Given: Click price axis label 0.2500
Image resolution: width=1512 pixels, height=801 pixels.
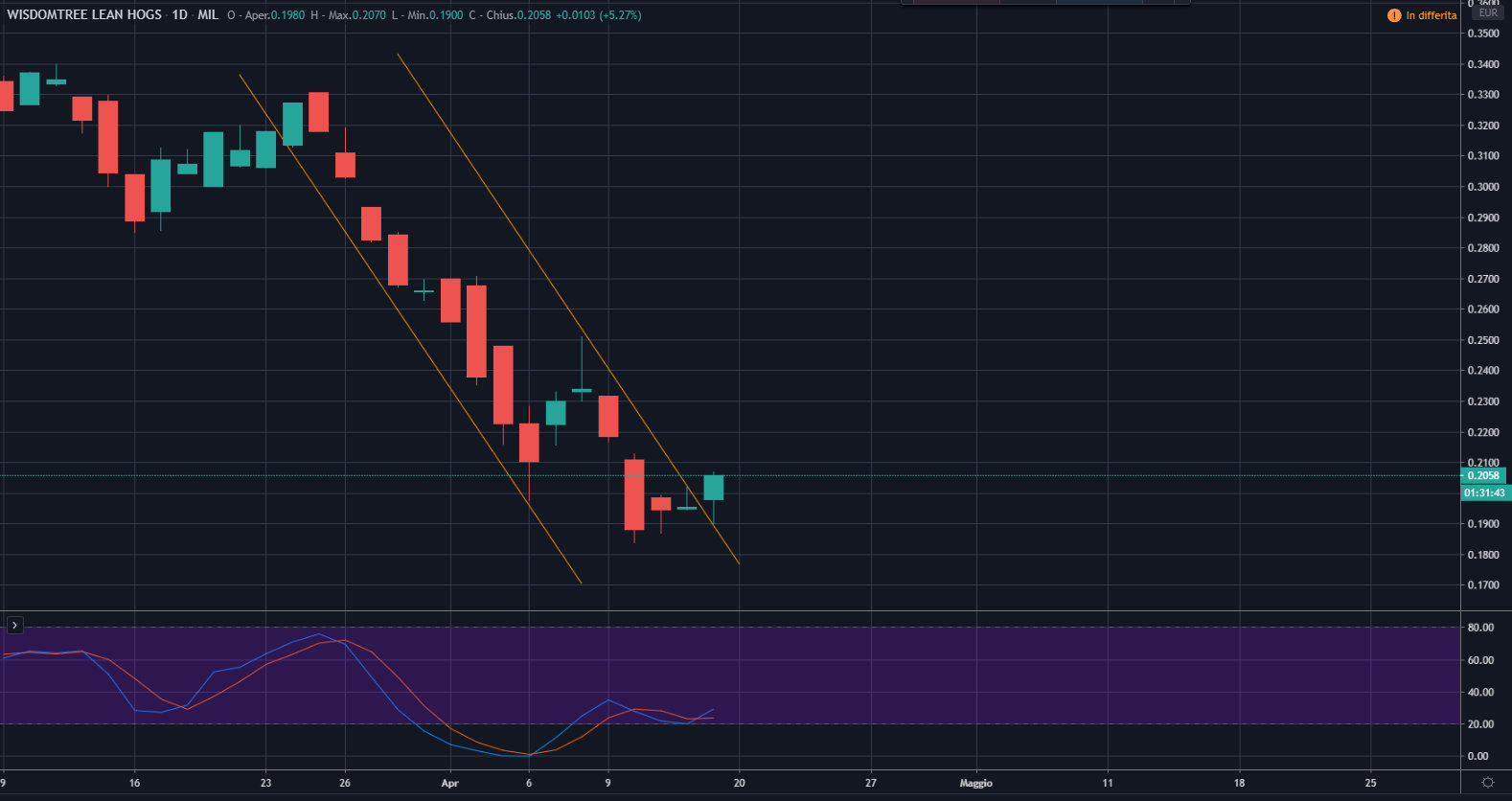Looking at the screenshot, I should (x=1483, y=340).
